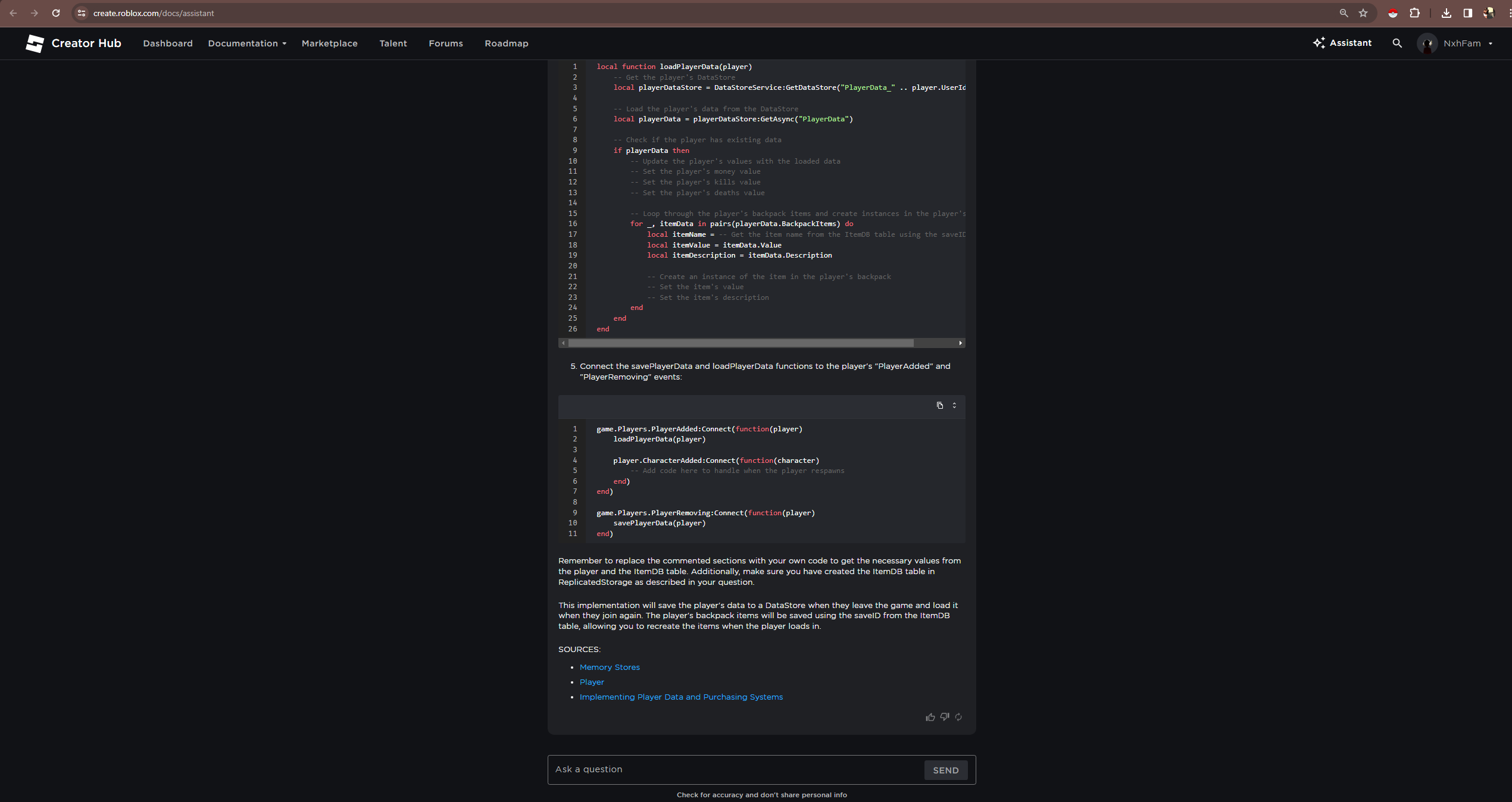Image resolution: width=1512 pixels, height=802 pixels.
Task: Open the Documentation dropdown
Action: coord(247,43)
